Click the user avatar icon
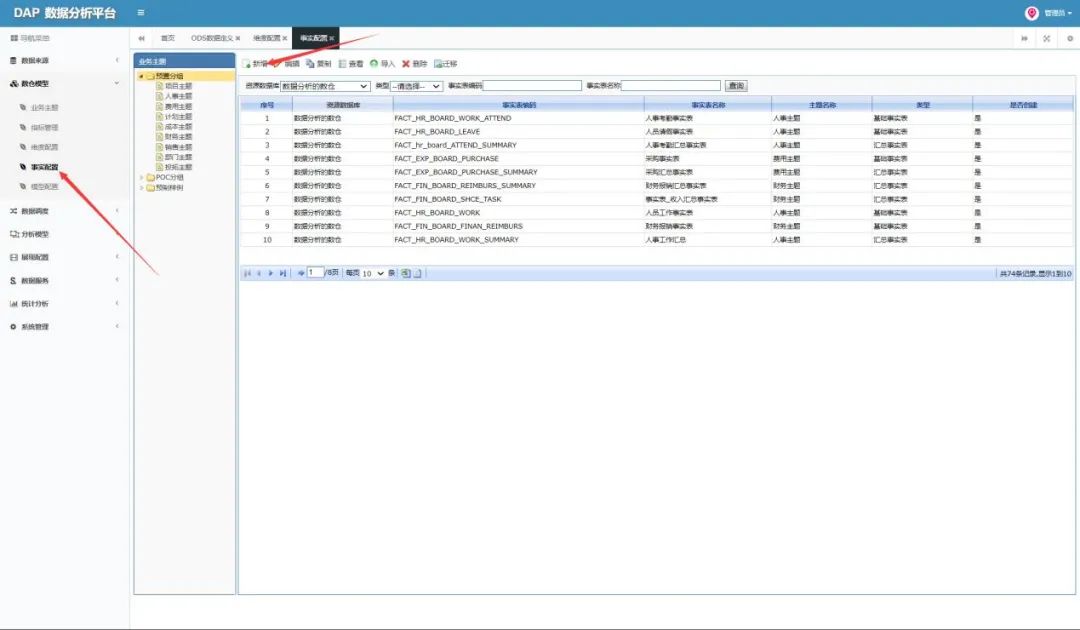This screenshot has height=630, width=1080. pyautogui.click(x=1032, y=13)
